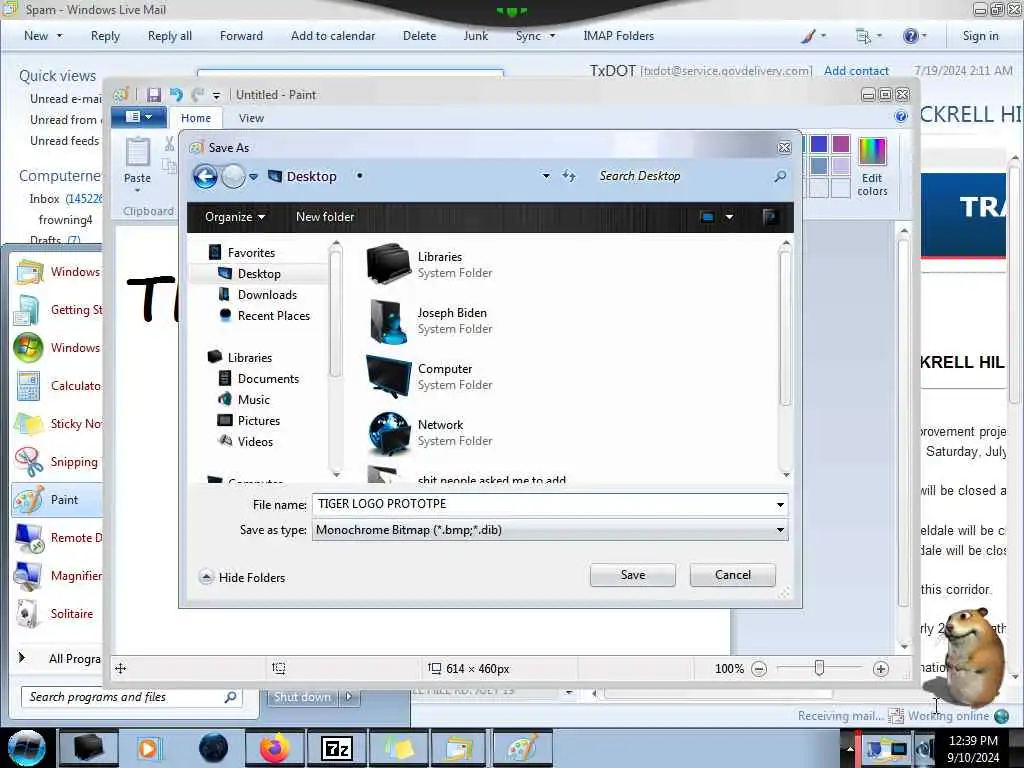Click the Cancel button
1024x768 pixels.
point(733,575)
